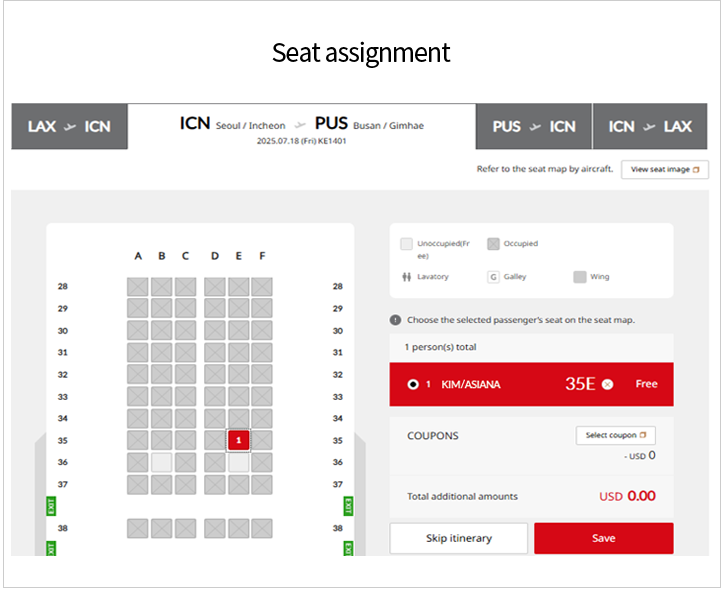Switch to LAX to ICN flight tab
724x591 pixels.
pos(69,127)
